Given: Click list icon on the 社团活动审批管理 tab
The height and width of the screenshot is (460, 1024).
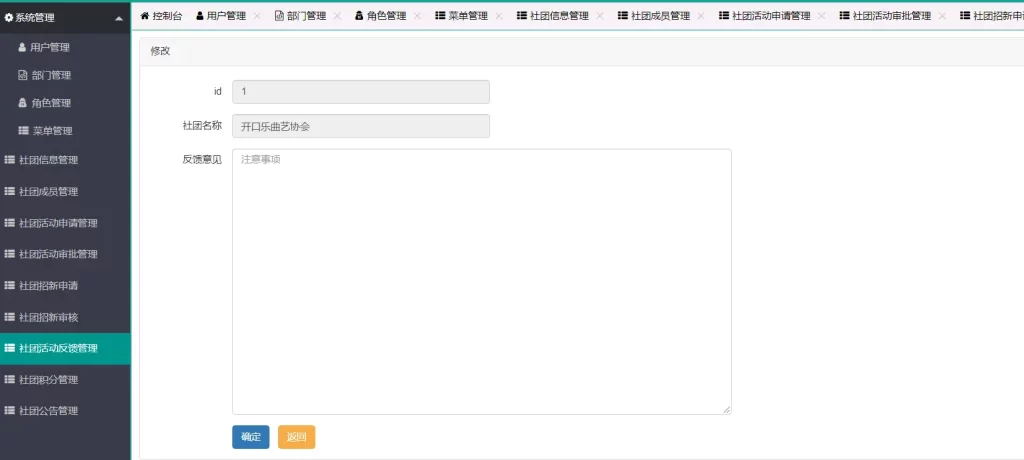Looking at the screenshot, I should (x=844, y=16).
